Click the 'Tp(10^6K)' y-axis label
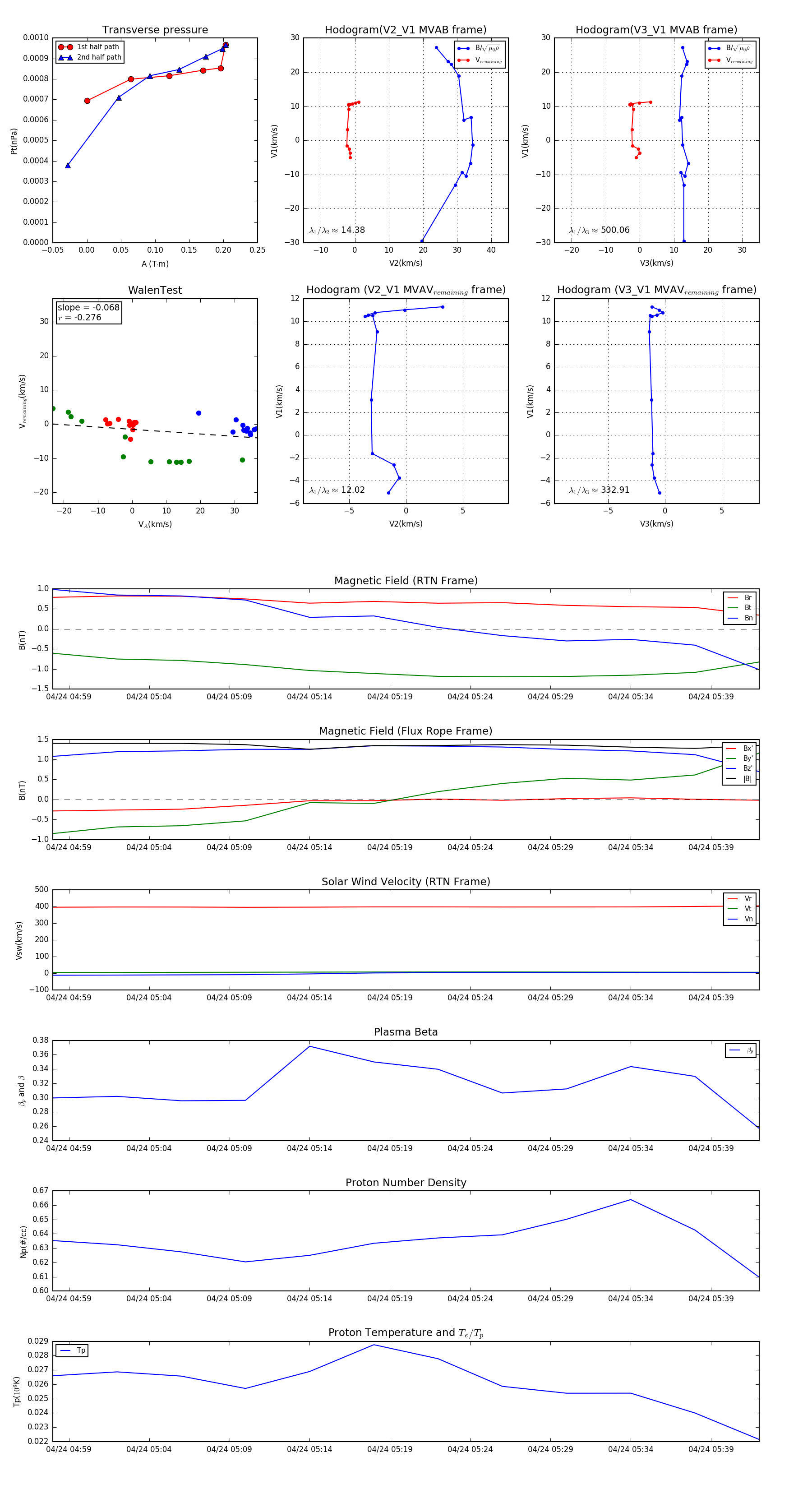The height and width of the screenshot is (1489, 812). tap(17, 1392)
